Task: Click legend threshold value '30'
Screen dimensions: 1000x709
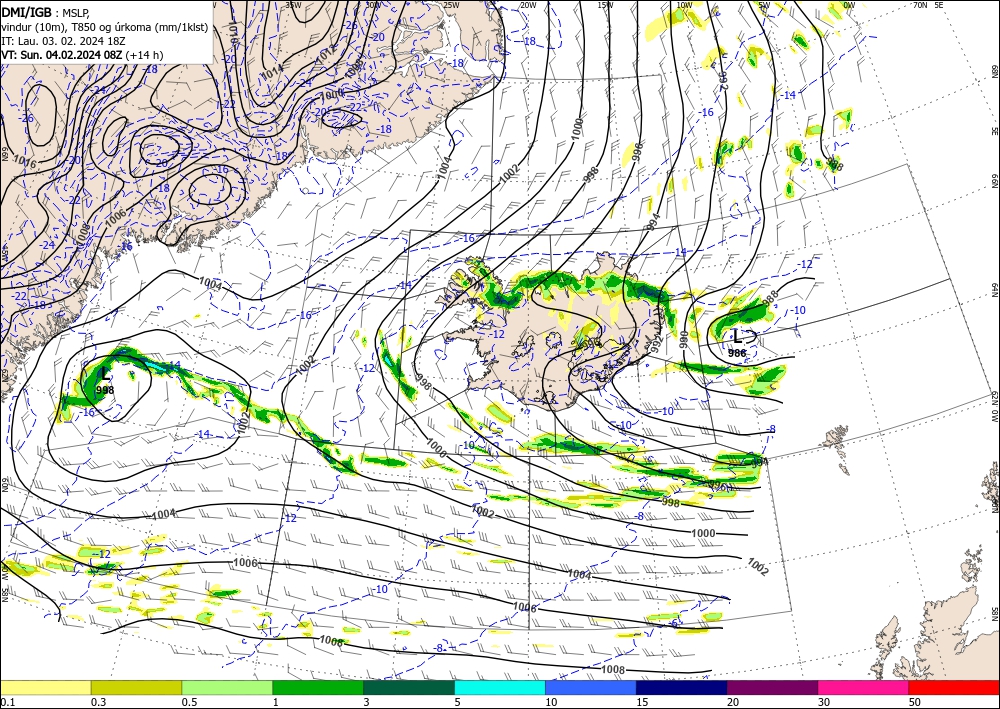Action: tap(824, 702)
